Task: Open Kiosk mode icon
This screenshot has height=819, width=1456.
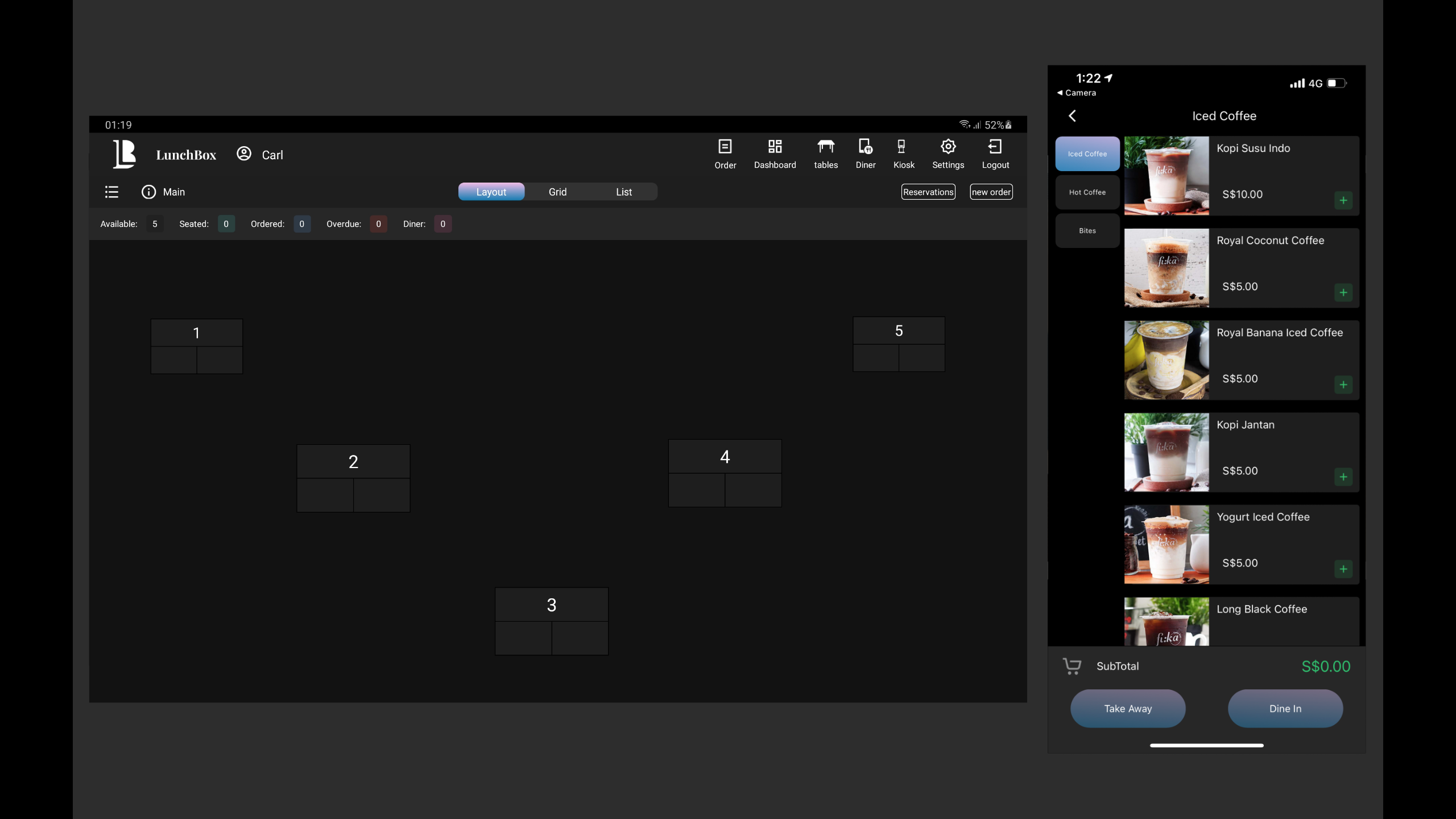Action: click(x=903, y=147)
